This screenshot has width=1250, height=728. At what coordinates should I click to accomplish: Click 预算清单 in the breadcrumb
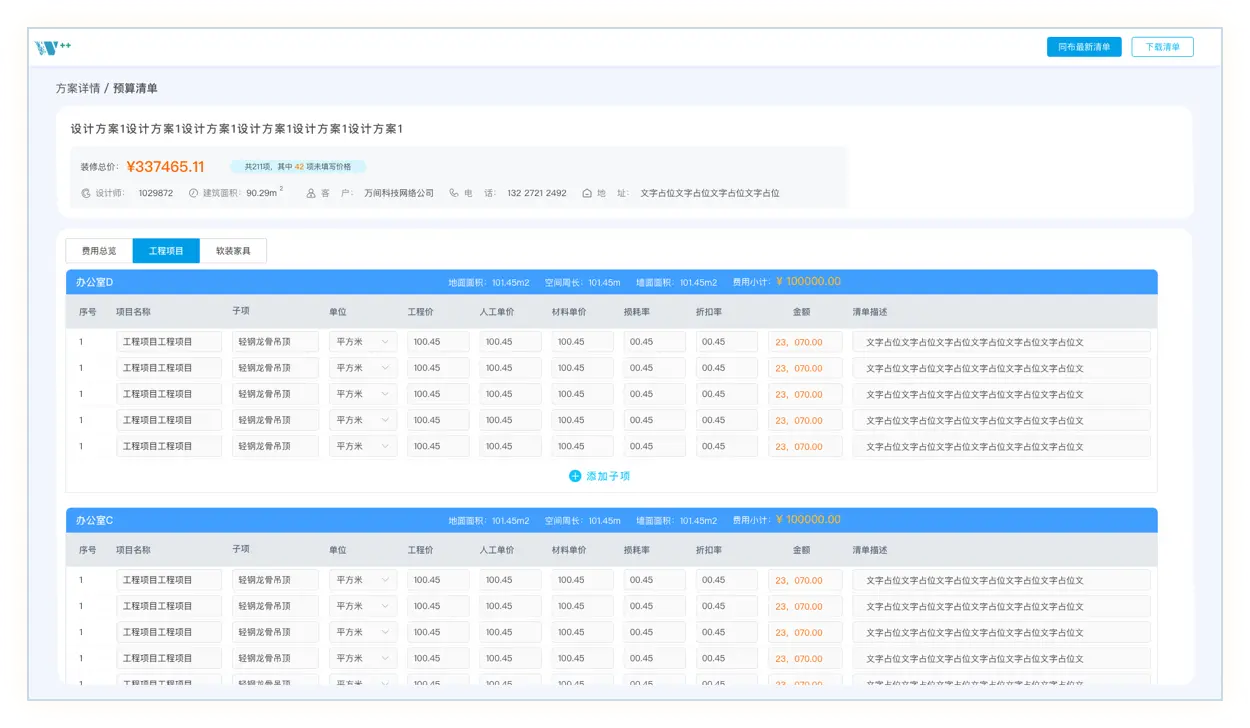point(135,88)
